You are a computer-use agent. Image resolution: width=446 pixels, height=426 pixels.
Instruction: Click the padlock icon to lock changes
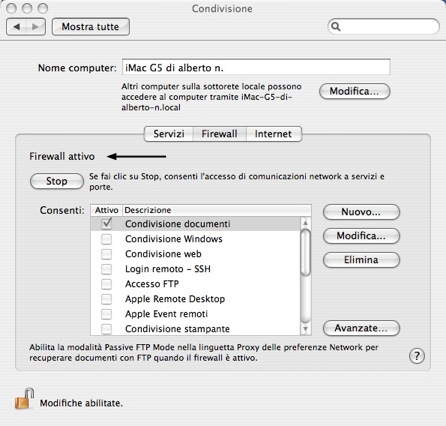(24, 398)
